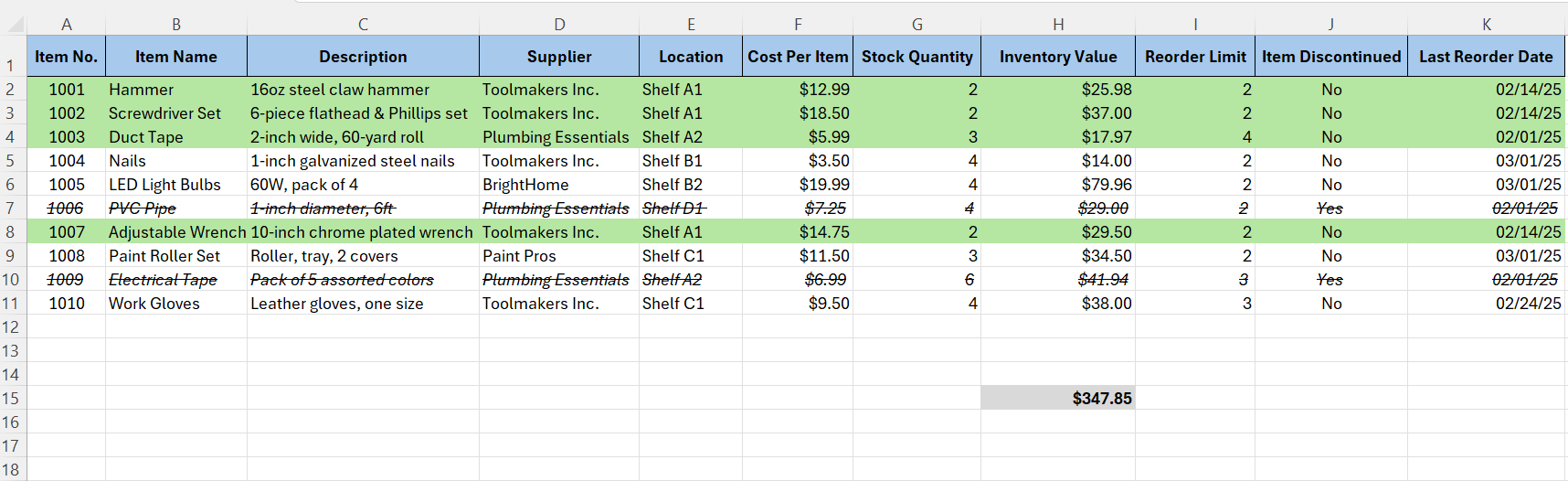The height and width of the screenshot is (481, 1568).
Task: Click the Inventory Value header cell
Action: click(1057, 57)
